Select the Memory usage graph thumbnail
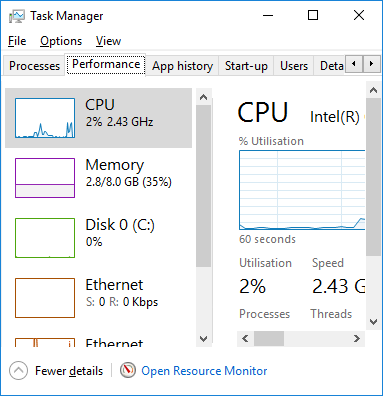 click(45, 178)
